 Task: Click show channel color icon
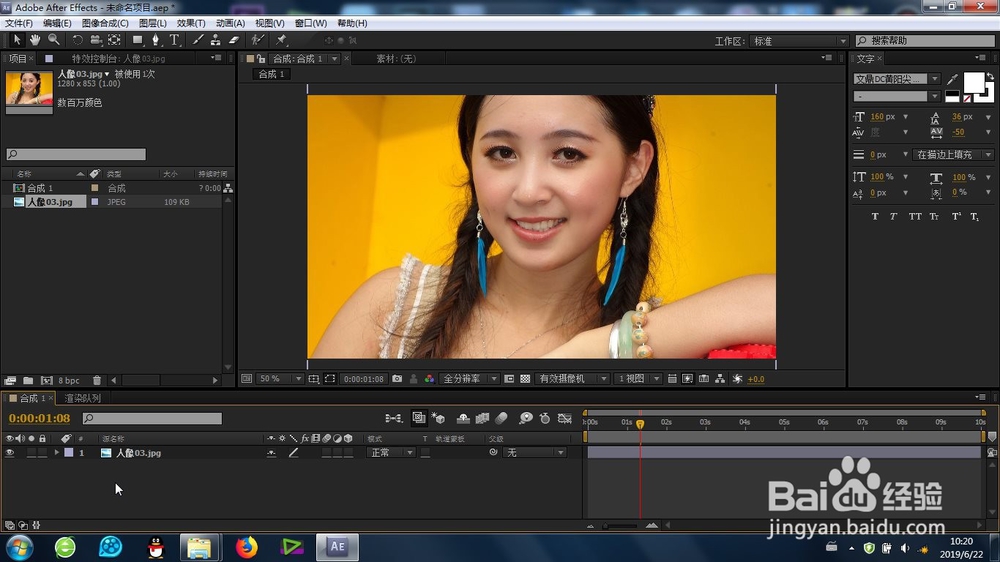coord(429,379)
